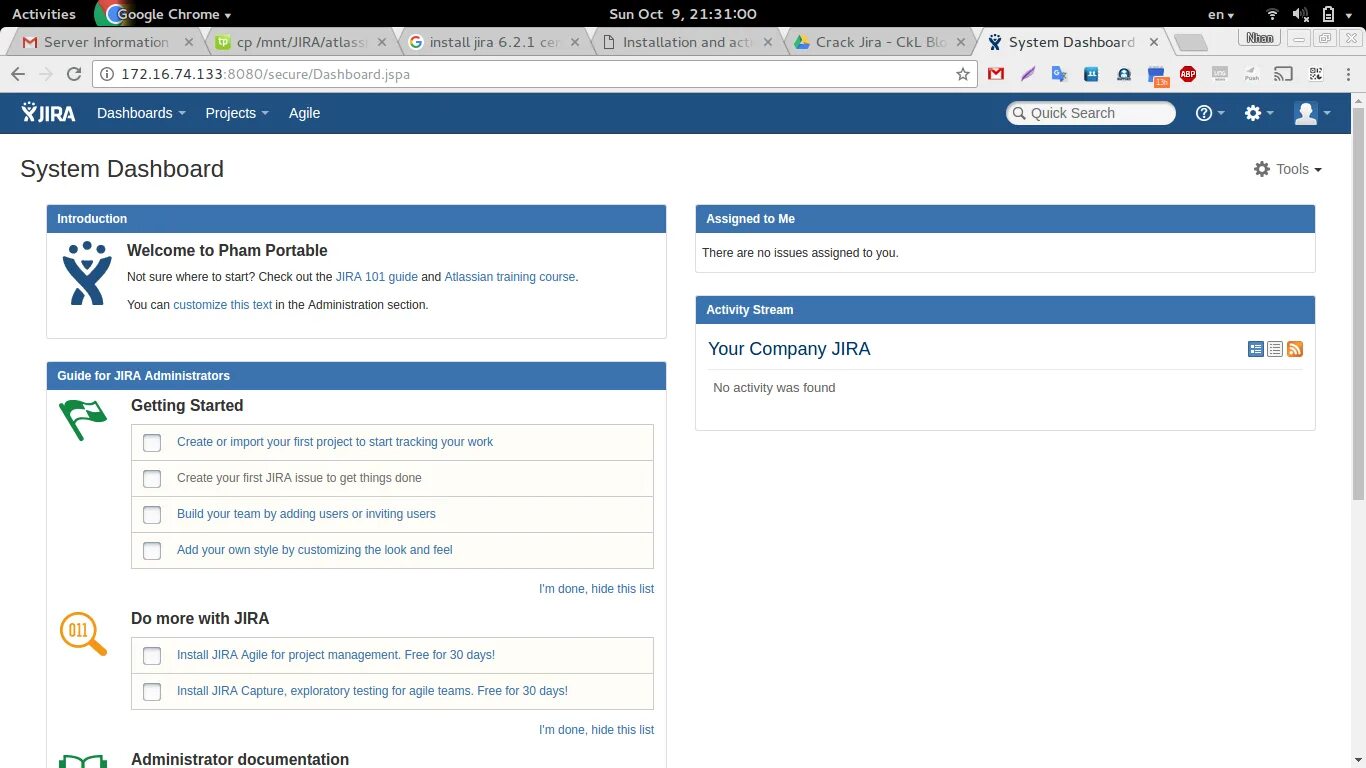Click the Nhan profile button in Chrome
Viewport: 1366px width, 768px height.
click(1260, 38)
